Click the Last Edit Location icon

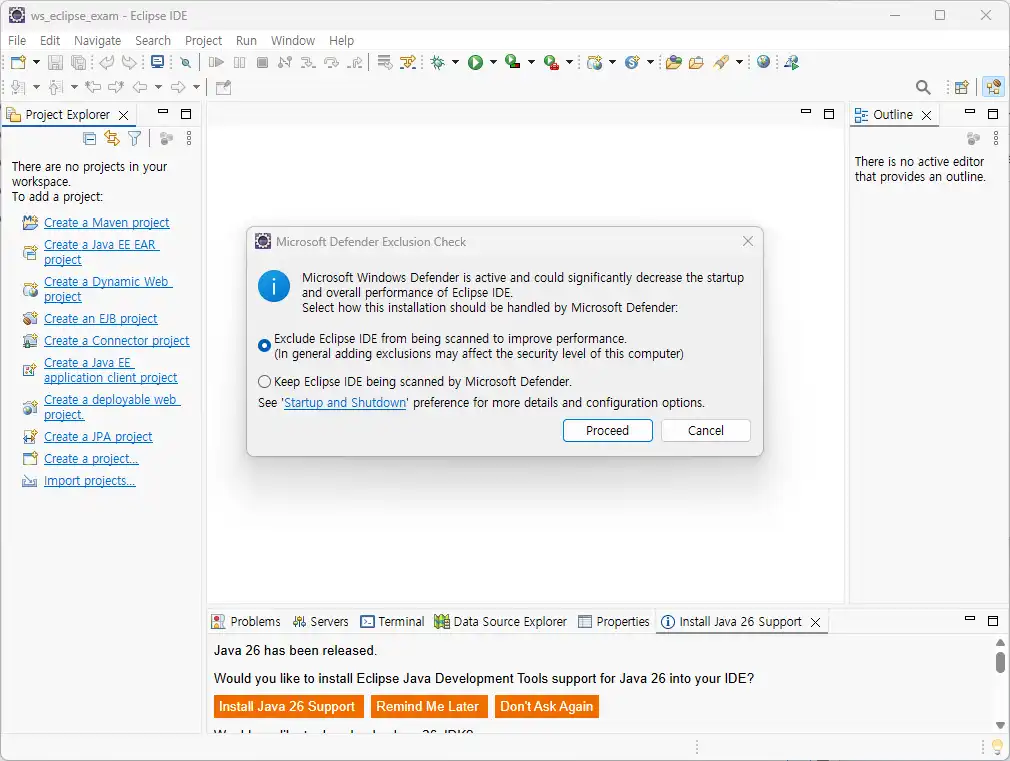coord(93,87)
